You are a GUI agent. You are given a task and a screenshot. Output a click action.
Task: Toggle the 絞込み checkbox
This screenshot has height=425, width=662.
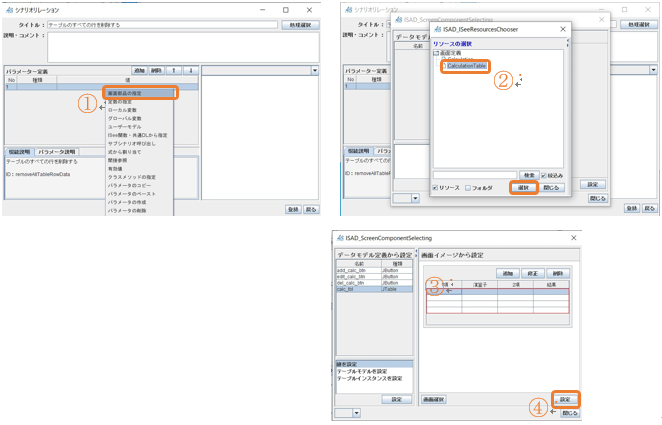pyautogui.click(x=544, y=176)
